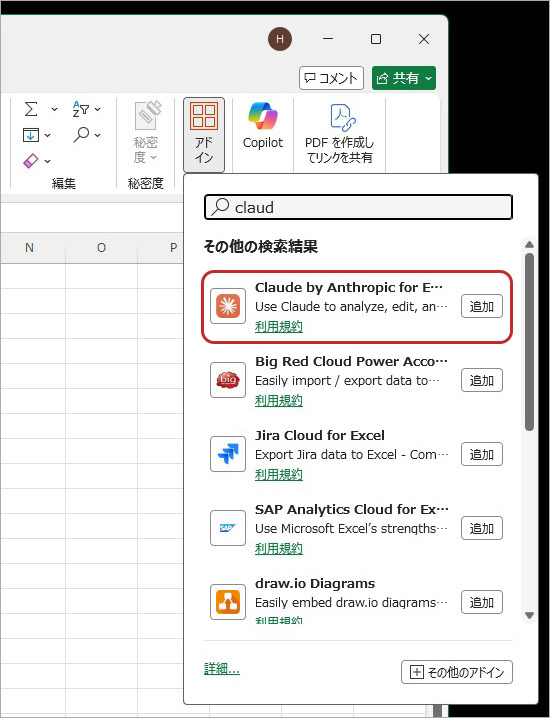Click the draw.io Diagrams icon
The width and height of the screenshot is (550, 718).
(x=228, y=603)
